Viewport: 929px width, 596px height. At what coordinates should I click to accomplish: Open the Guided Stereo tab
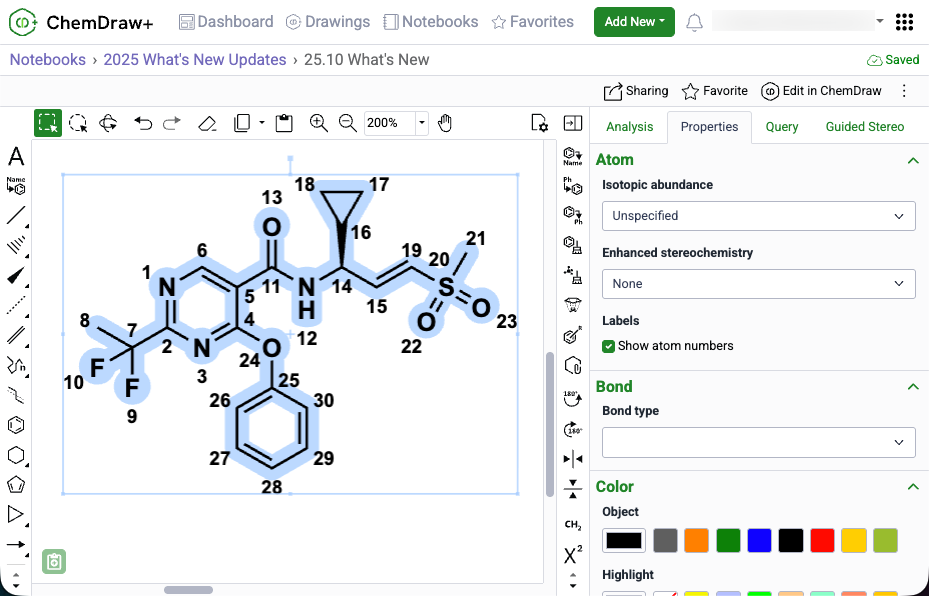864,127
